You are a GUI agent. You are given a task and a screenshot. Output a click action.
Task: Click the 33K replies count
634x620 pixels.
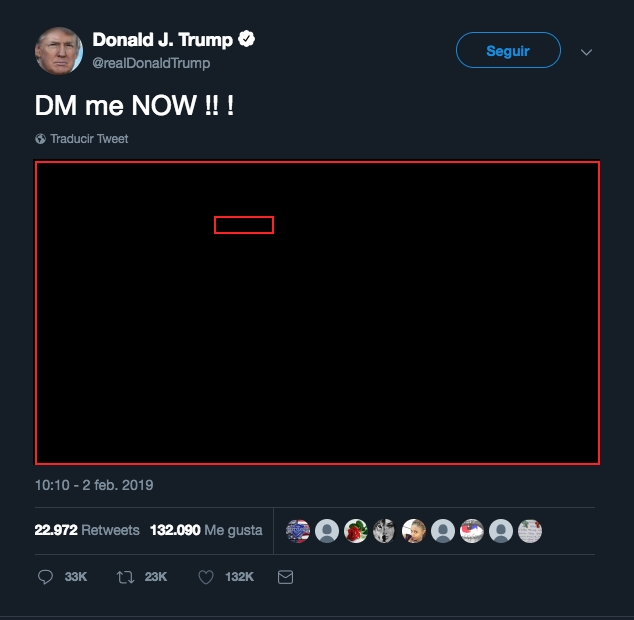76,577
